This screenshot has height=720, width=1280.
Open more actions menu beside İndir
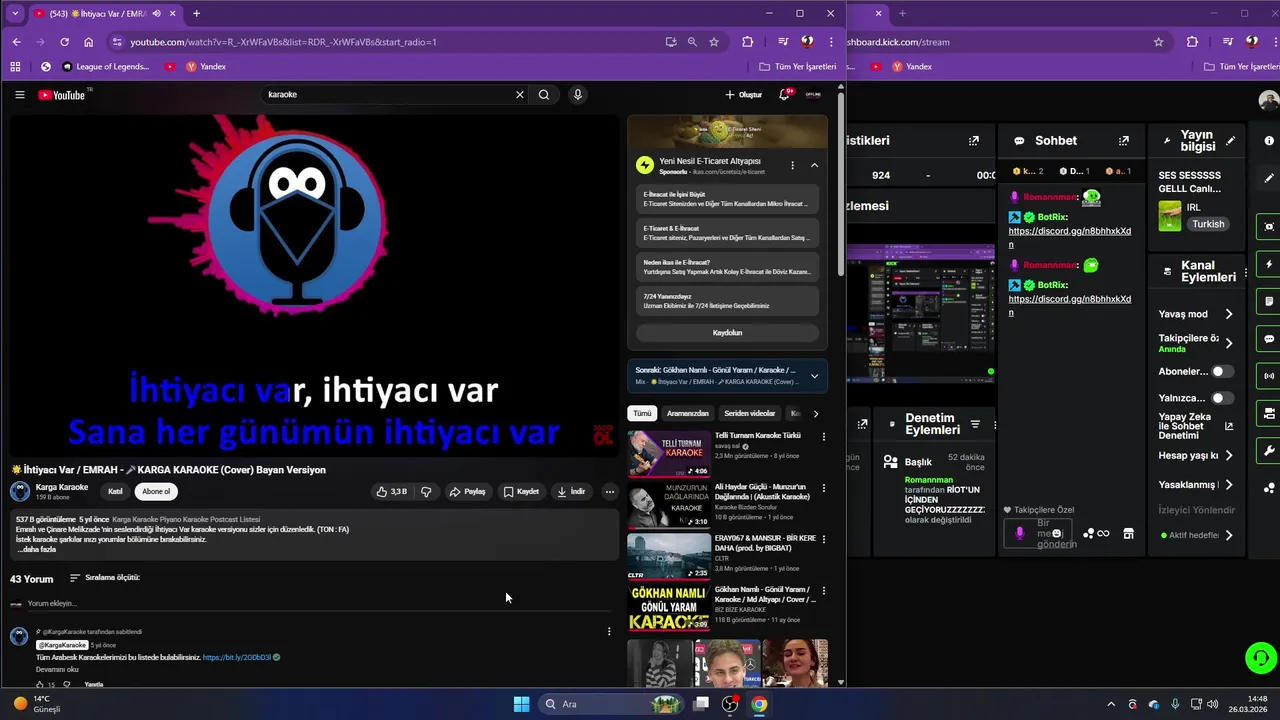(x=609, y=491)
